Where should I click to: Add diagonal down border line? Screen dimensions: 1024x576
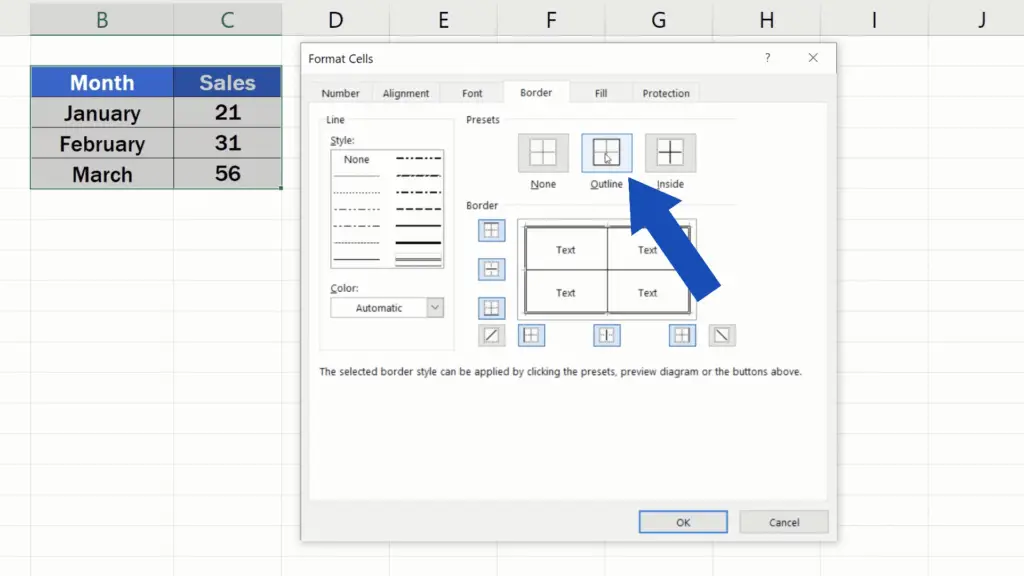click(x=722, y=336)
